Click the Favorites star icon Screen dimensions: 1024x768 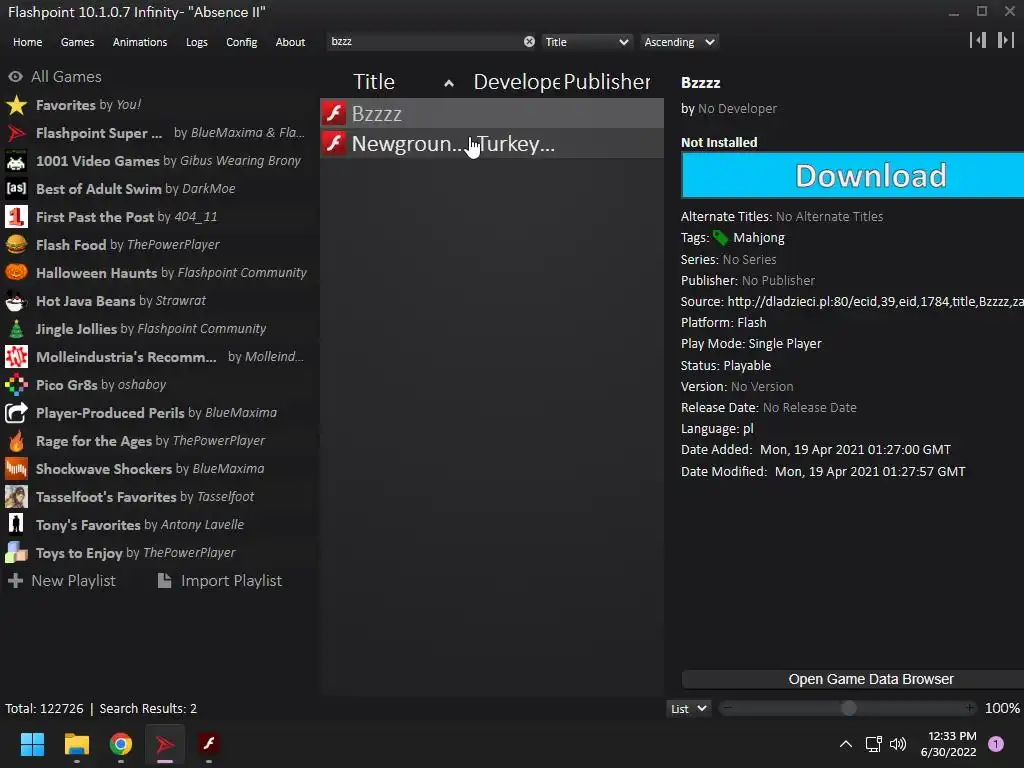click(x=16, y=105)
